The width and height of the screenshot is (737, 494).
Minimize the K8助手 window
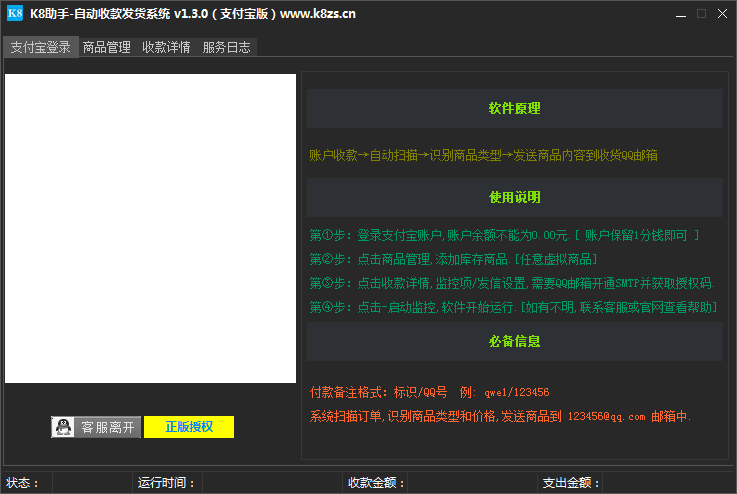click(x=681, y=14)
